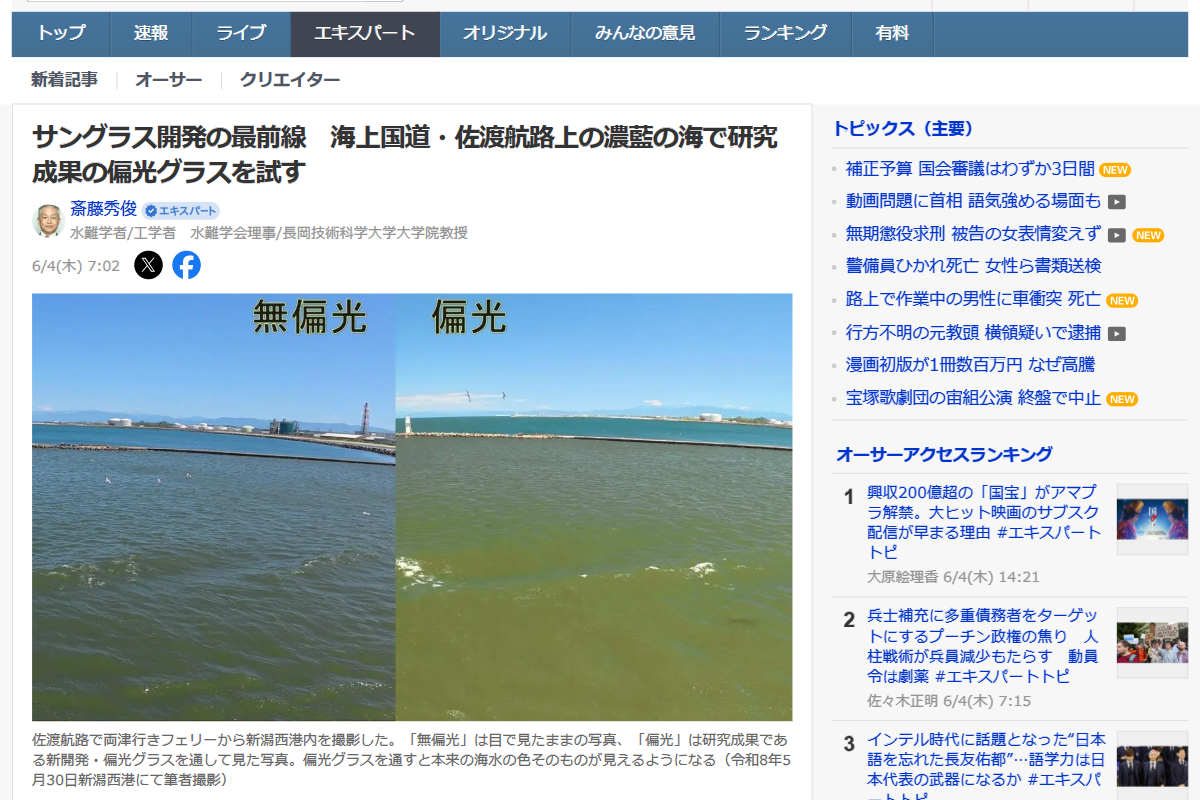Select the エキスパート tab
This screenshot has height=800, width=1200.
pyautogui.click(x=365, y=33)
